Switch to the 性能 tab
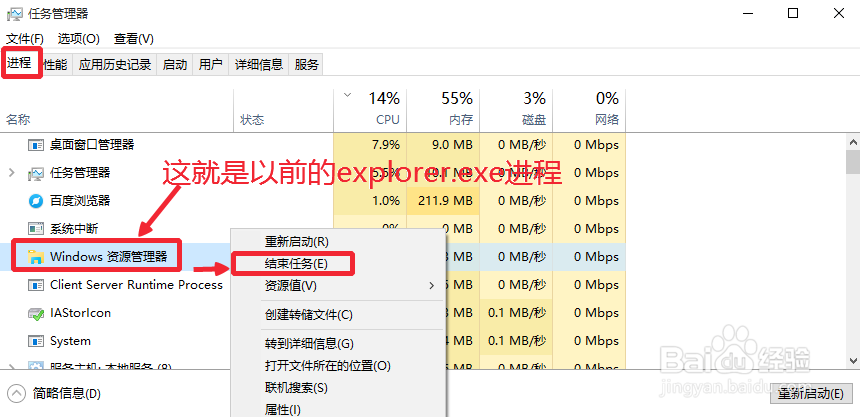This screenshot has height=417, width=860. 55,65
